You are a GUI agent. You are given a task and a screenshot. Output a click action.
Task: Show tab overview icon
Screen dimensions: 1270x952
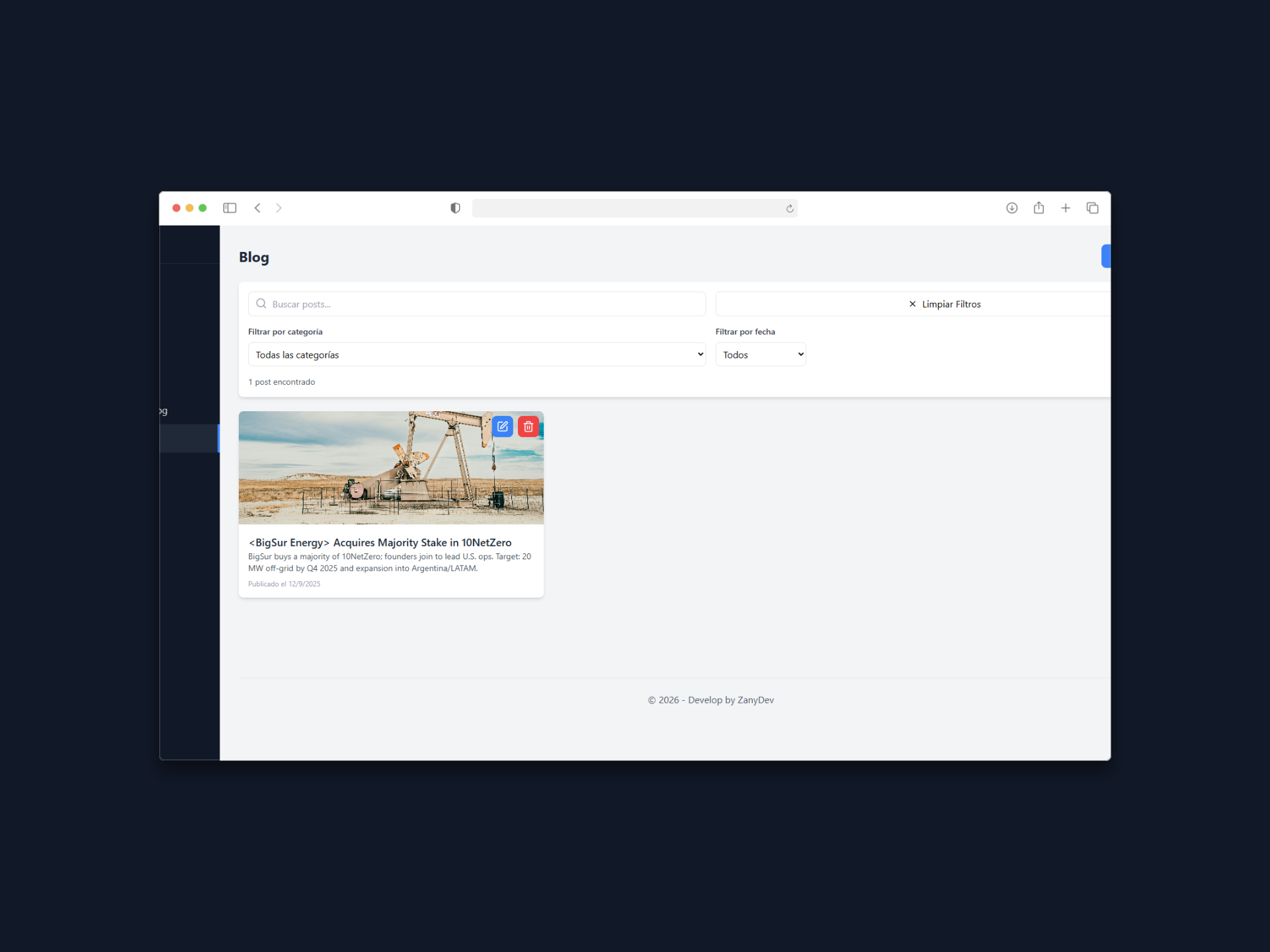[1092, 208]
